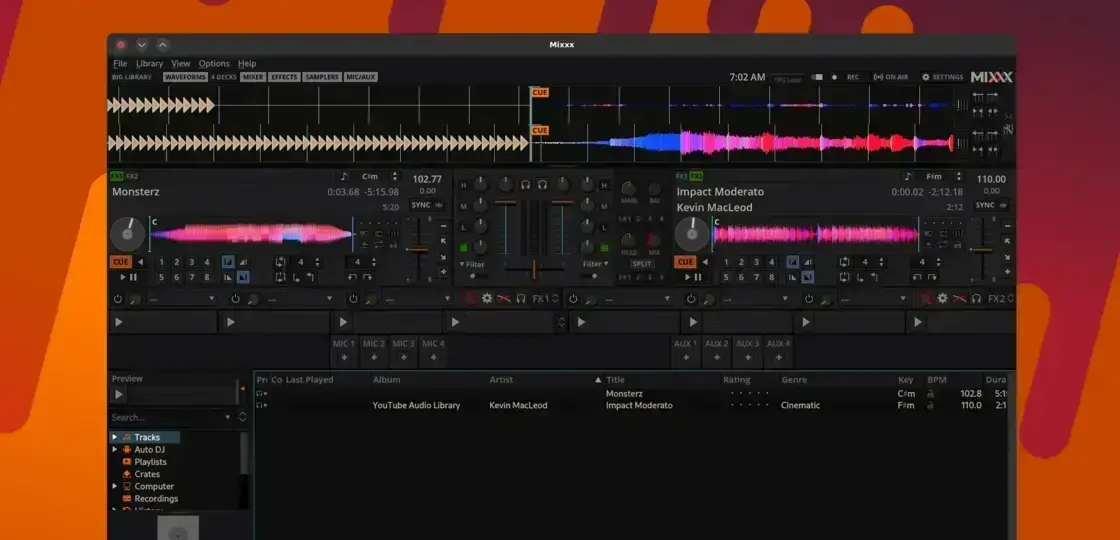This screenshot has height=540, width=1120.
Task: Toggle the BIG LIBRARY view
Action: point(131,77)
